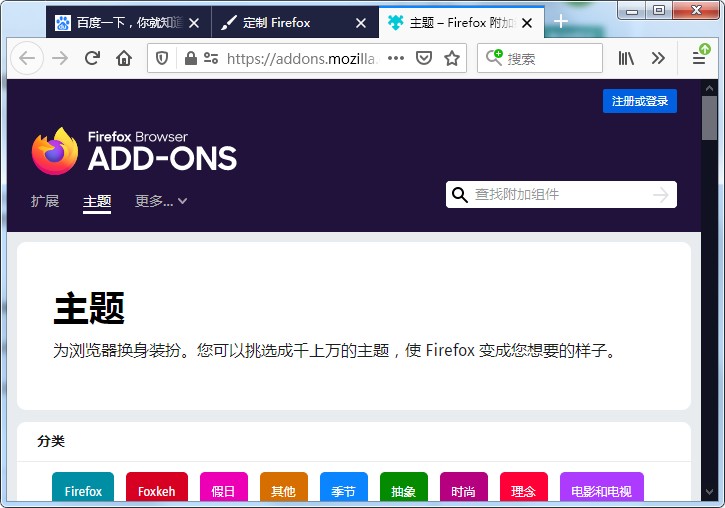This screenshot has width=725, height=508.
Task: Expand more tools overflow chevrons
Action: [658, 58]
